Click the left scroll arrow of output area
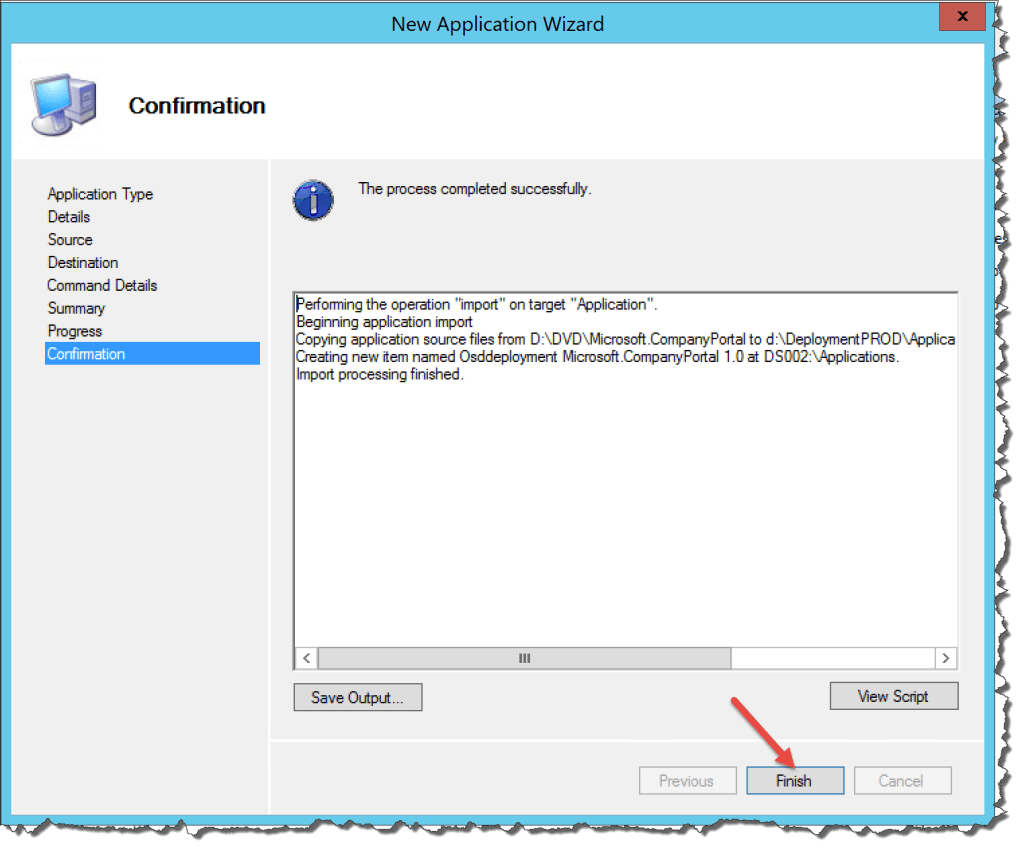Viewport: 1024px width, 849px height. tap(305, 658)
